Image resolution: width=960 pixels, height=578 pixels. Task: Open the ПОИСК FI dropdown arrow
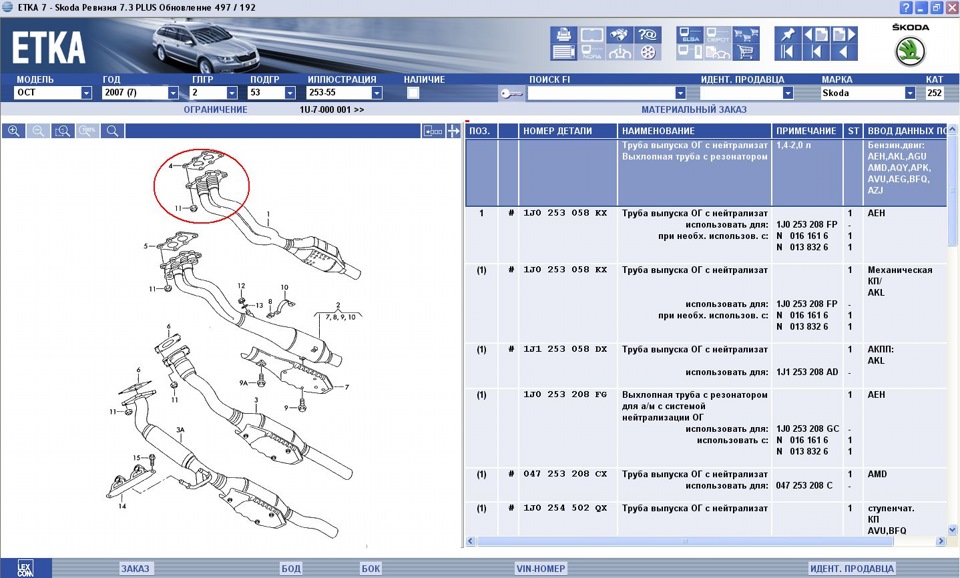[x=680, y=92]
